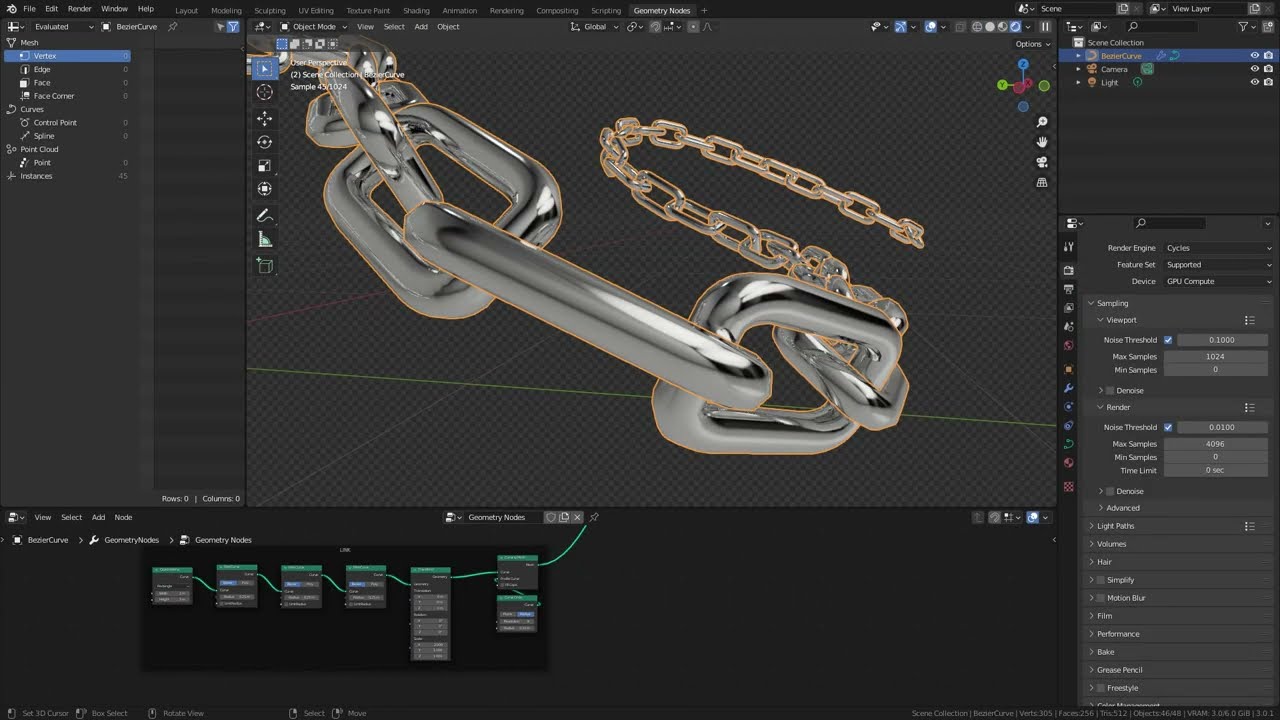Expand the Volumes panel
The width and height of the screenshot is (1280, 720).
1111,544
